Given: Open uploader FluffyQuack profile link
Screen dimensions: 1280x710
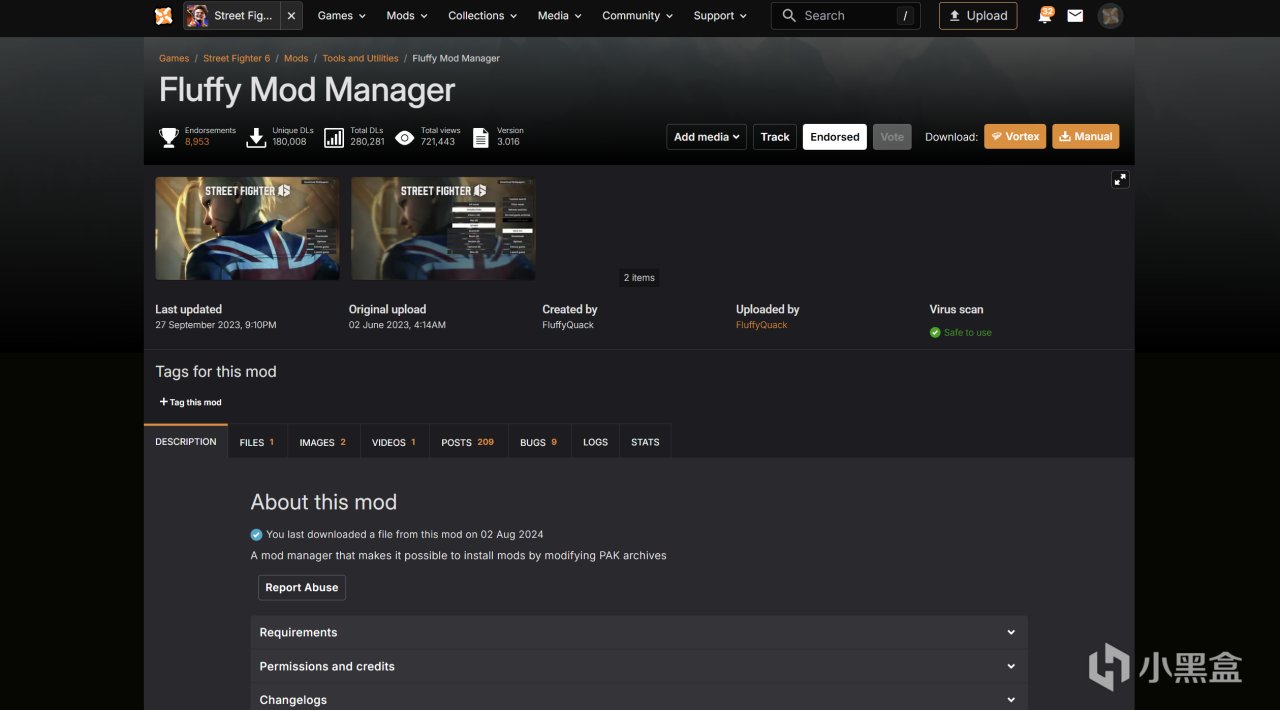Looking at the screenshot, I should click(x=762, y=325).
